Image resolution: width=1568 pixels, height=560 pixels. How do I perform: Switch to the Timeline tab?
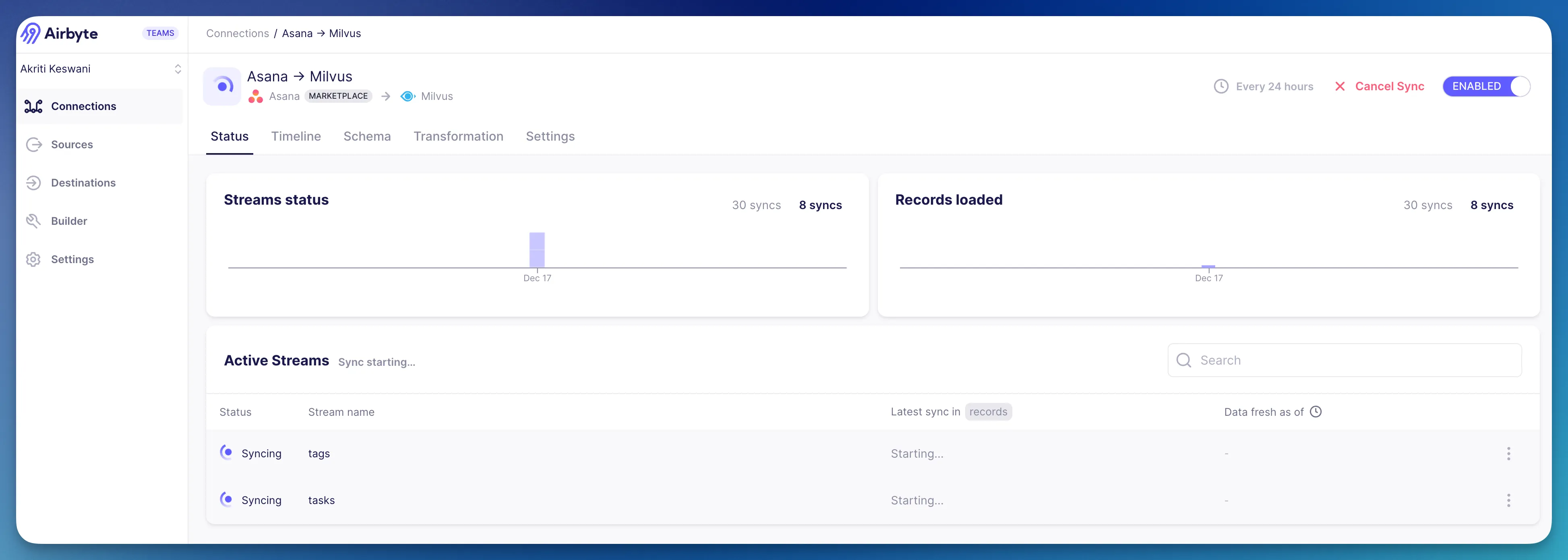(296, 136)
